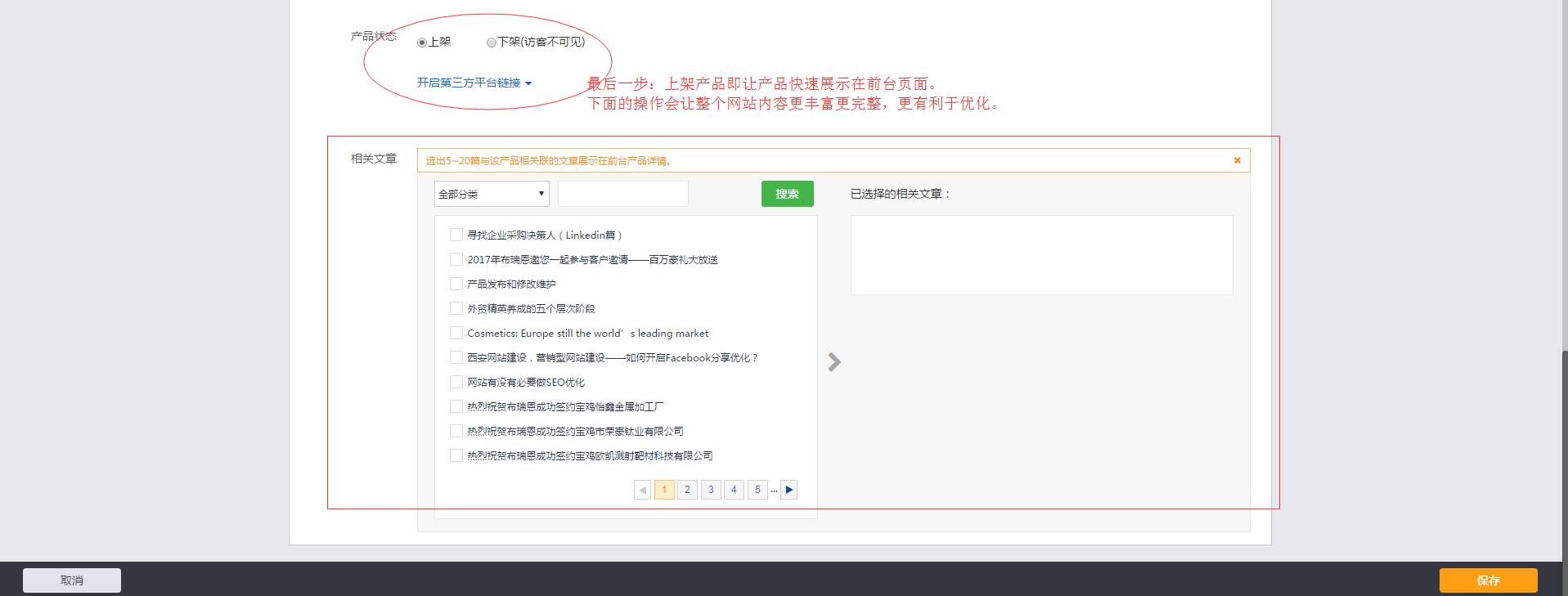Tick the Cosmetics Europe leading market article
The image size is (1568, 596).
(456, 333)
